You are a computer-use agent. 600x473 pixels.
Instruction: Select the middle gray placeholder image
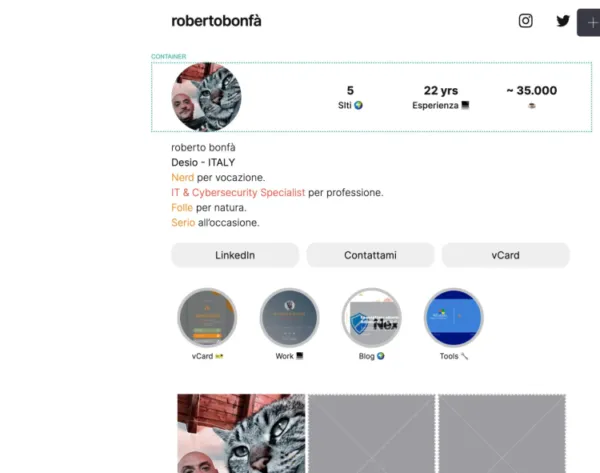(372, 434)
